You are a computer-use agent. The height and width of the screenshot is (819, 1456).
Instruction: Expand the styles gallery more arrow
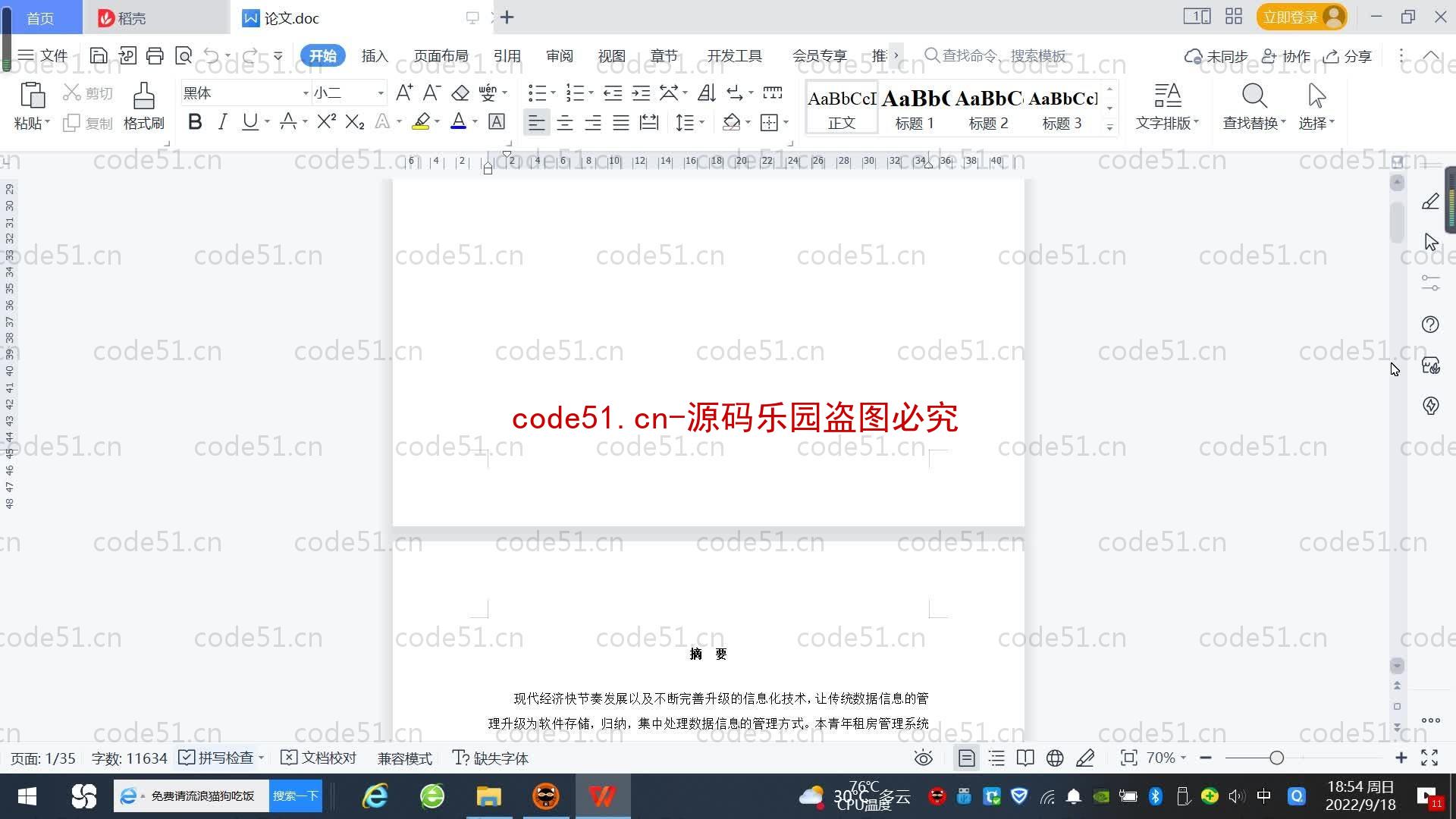click(1109, 127)
